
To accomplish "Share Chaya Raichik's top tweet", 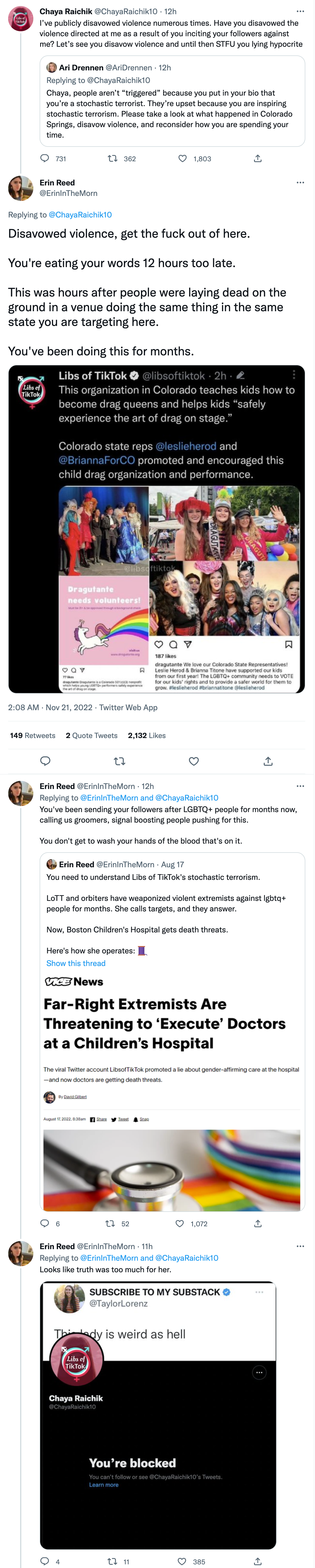I will [x=258, y=158].
